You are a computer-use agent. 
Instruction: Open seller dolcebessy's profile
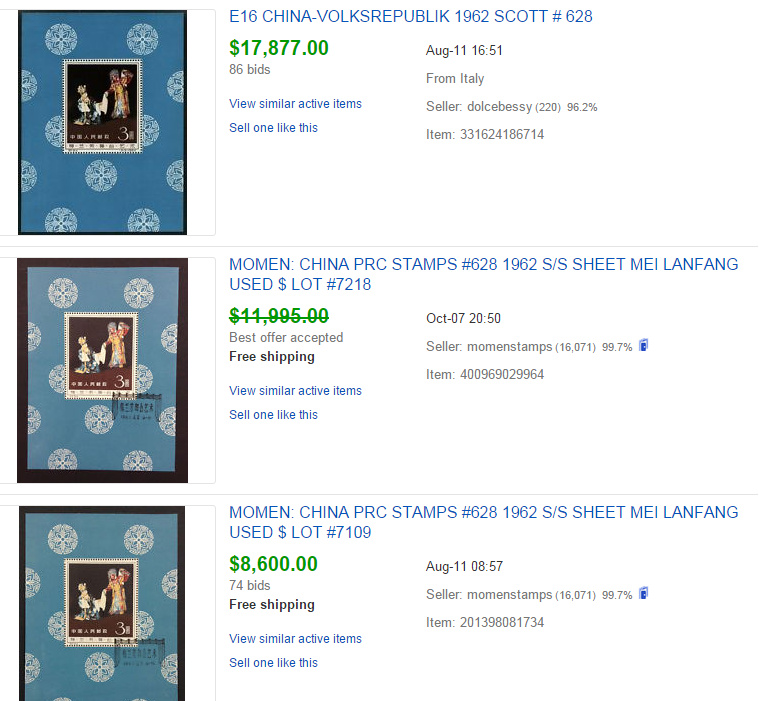pos(499,107)
